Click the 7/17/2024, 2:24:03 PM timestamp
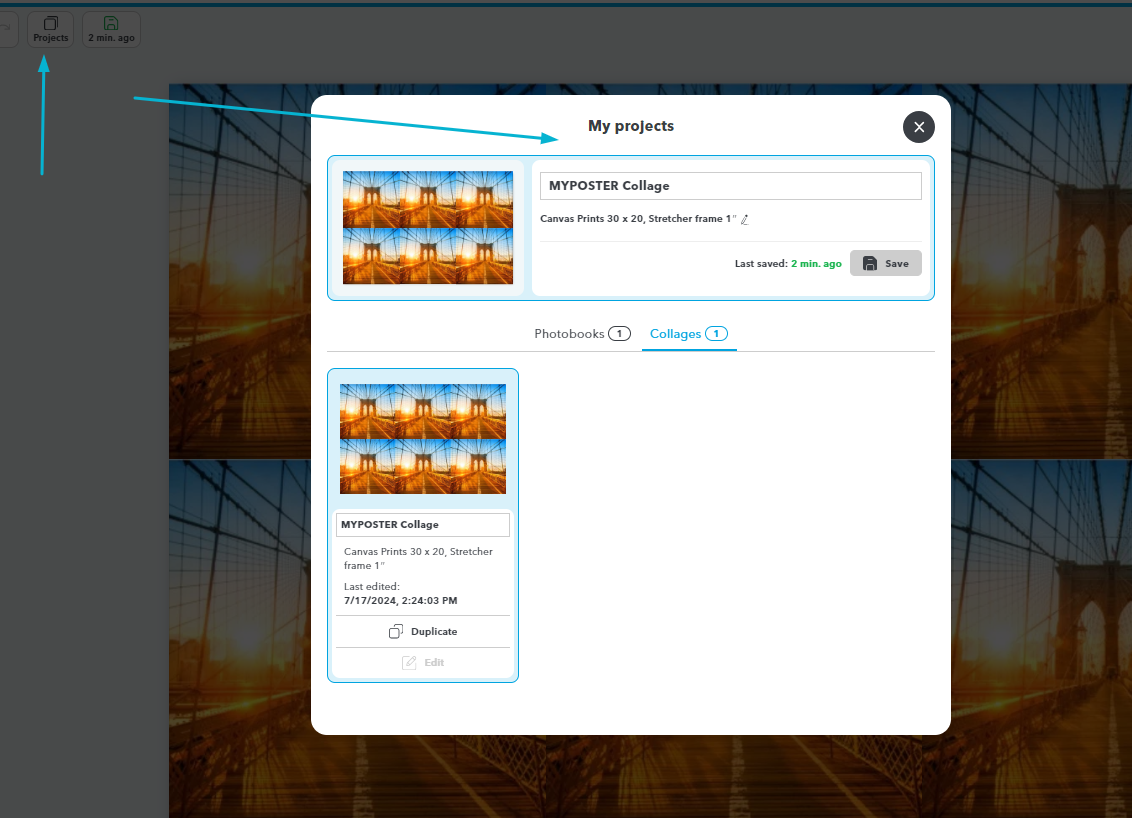Image resolution: width=1132 pixels, height=818 pixels. click(401, 601)
